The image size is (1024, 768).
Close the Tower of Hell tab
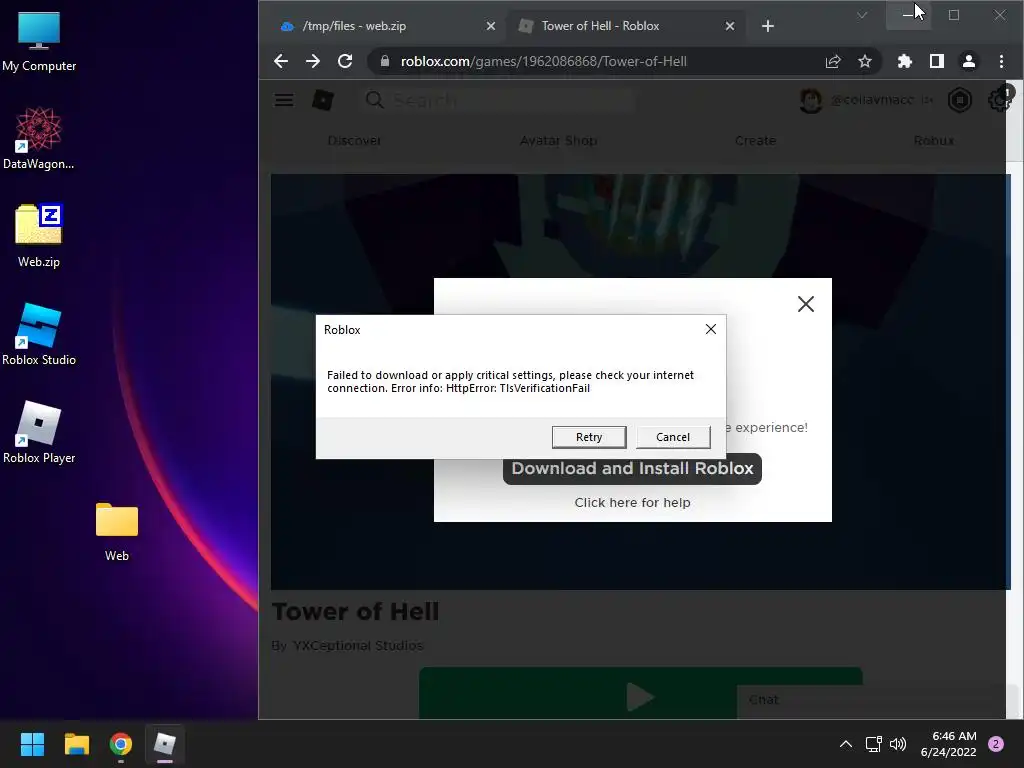[730, 26]
